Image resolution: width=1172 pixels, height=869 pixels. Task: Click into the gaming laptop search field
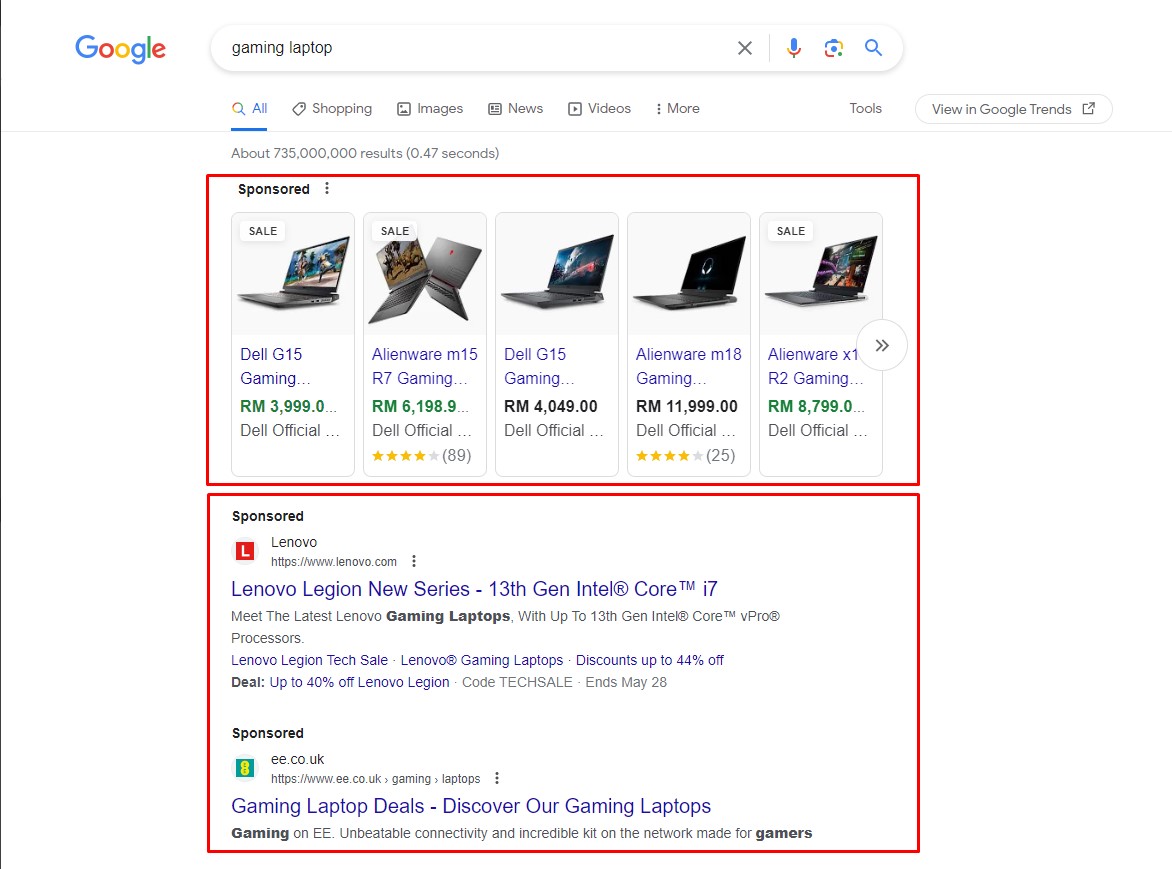(478, 48)
